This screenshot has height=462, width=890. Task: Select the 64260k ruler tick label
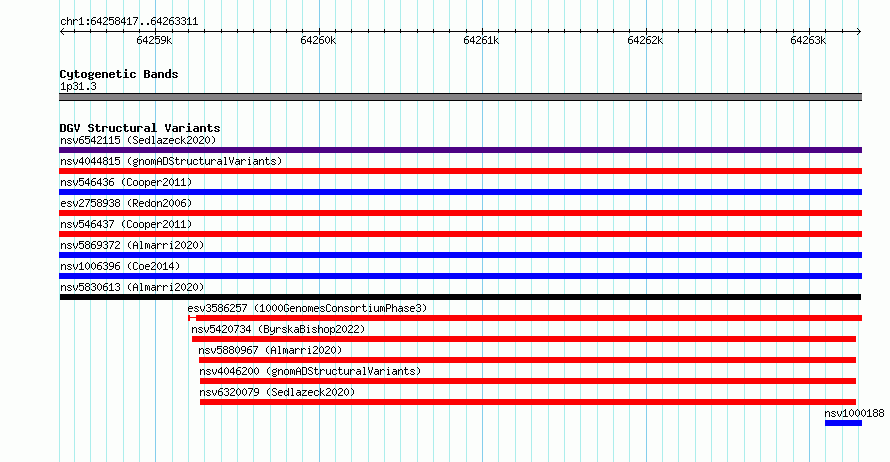point(318,40)
